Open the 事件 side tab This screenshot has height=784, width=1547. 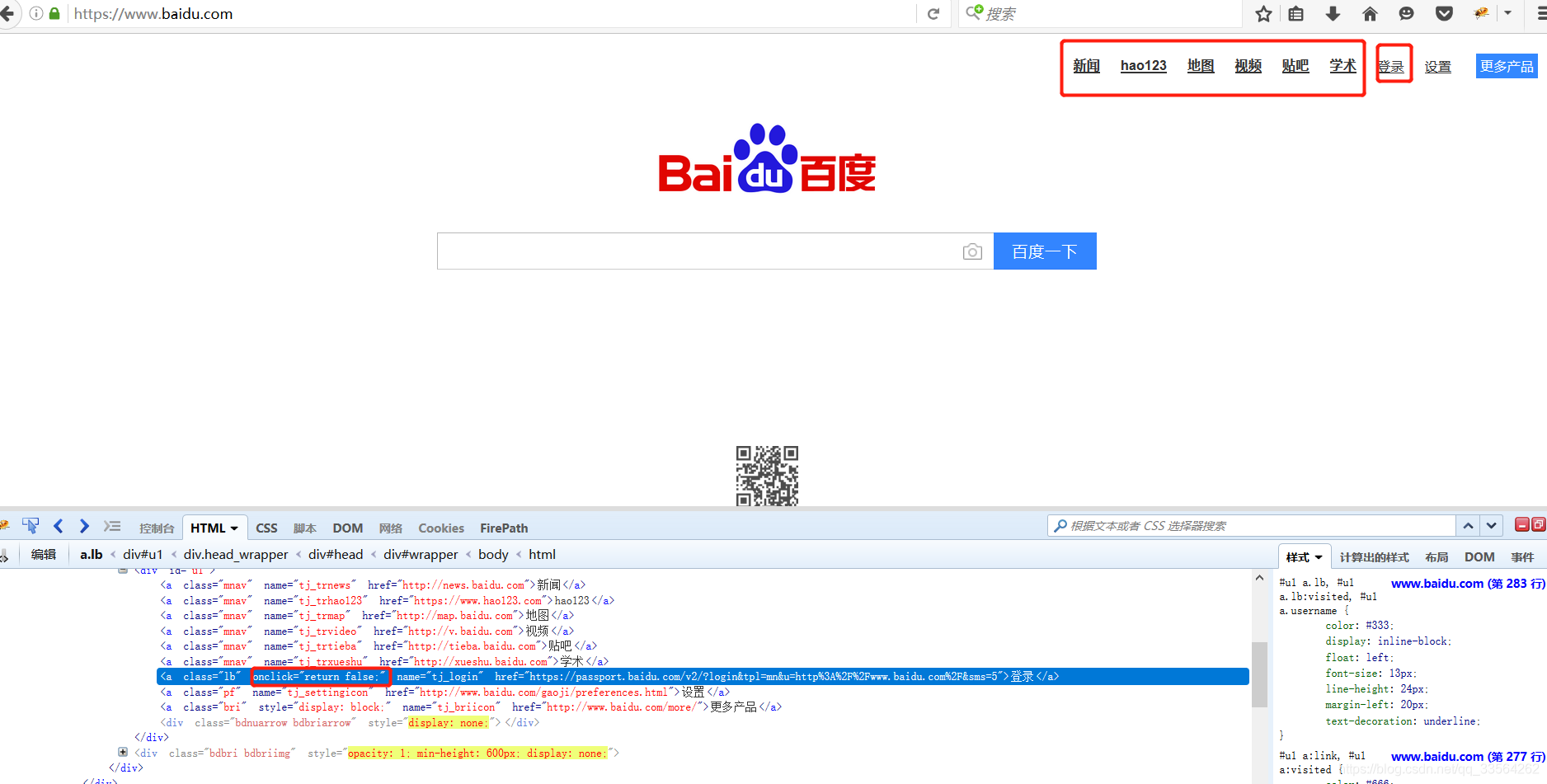[x=1522, y=557]
